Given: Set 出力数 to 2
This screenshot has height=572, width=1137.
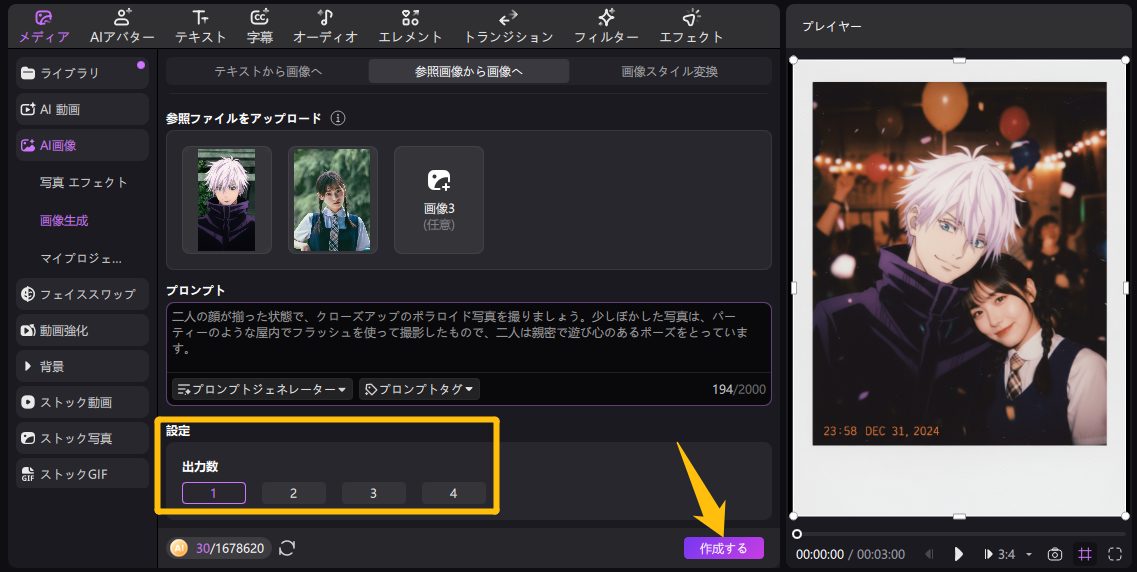Looking at the screenshot, I should point(294,493).
